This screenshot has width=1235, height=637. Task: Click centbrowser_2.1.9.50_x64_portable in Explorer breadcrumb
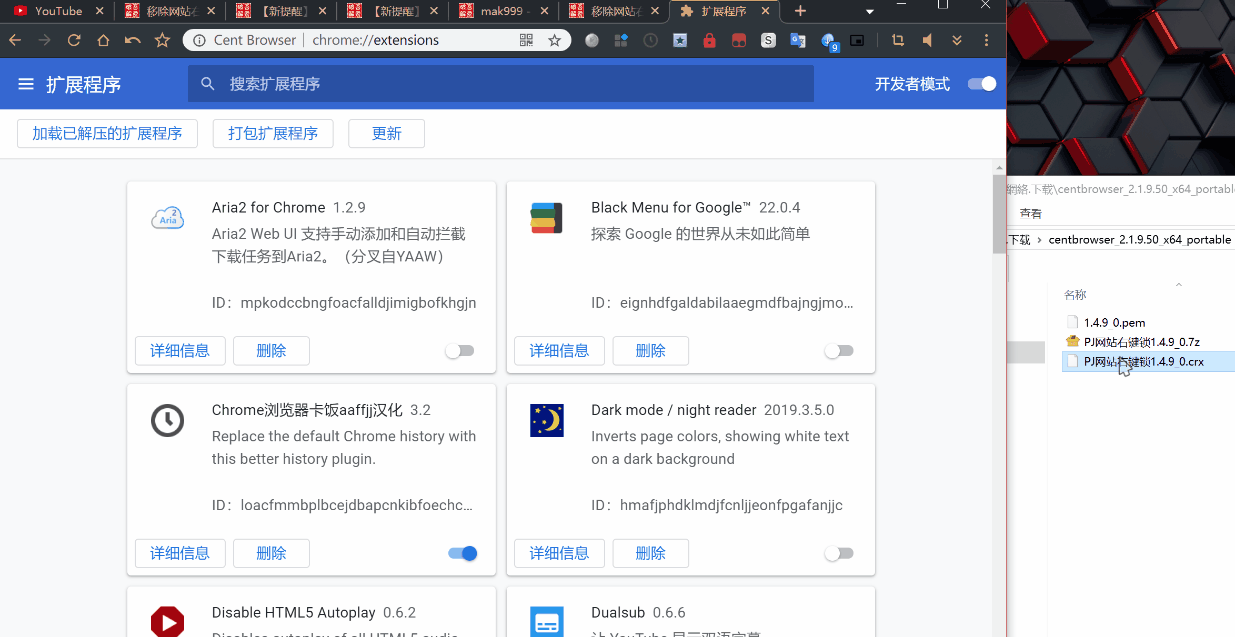tap(1140, 240)
